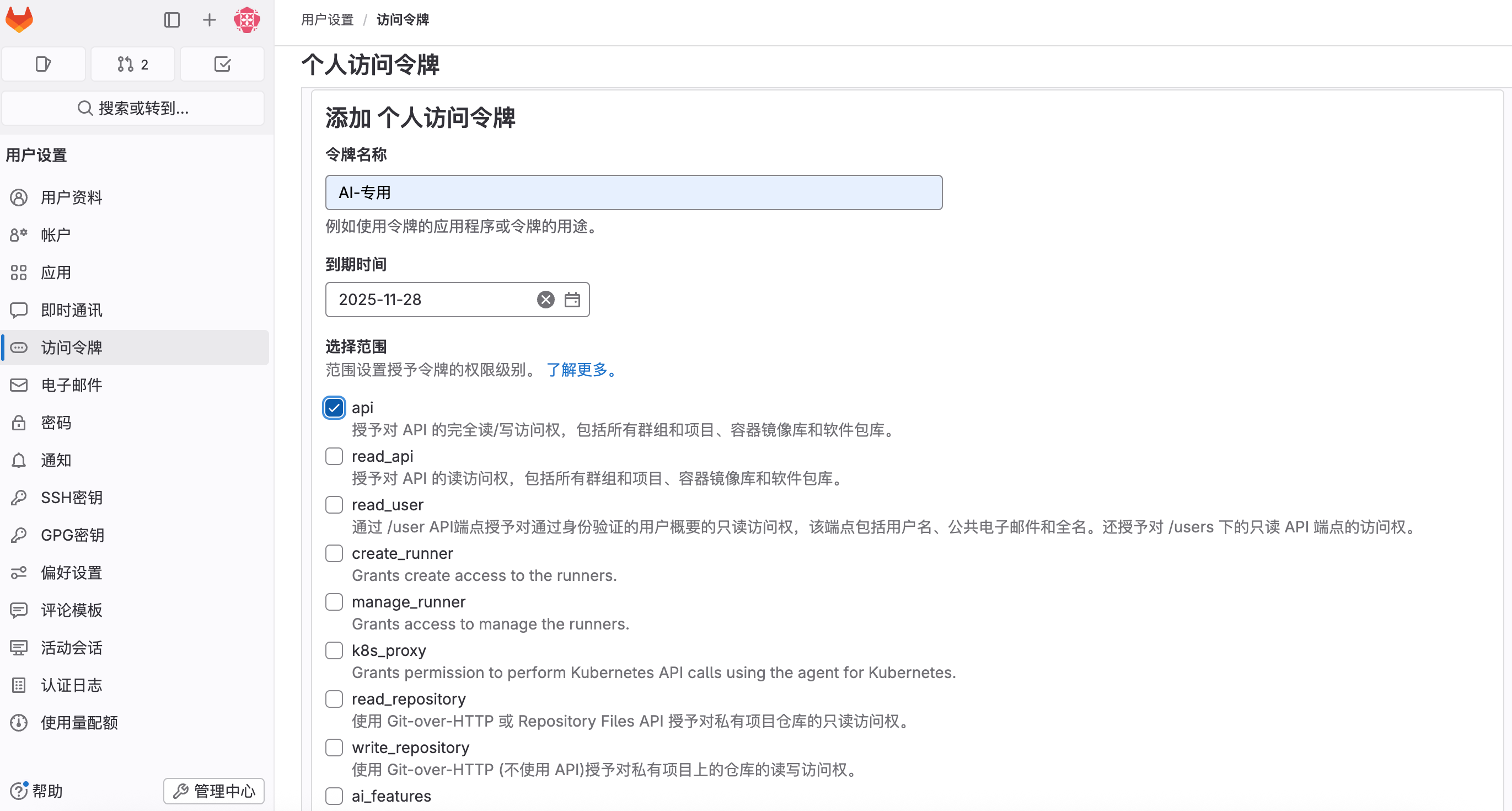Click the GitLab logo icon
This screenshot has height=811, width=1512.
19,19
